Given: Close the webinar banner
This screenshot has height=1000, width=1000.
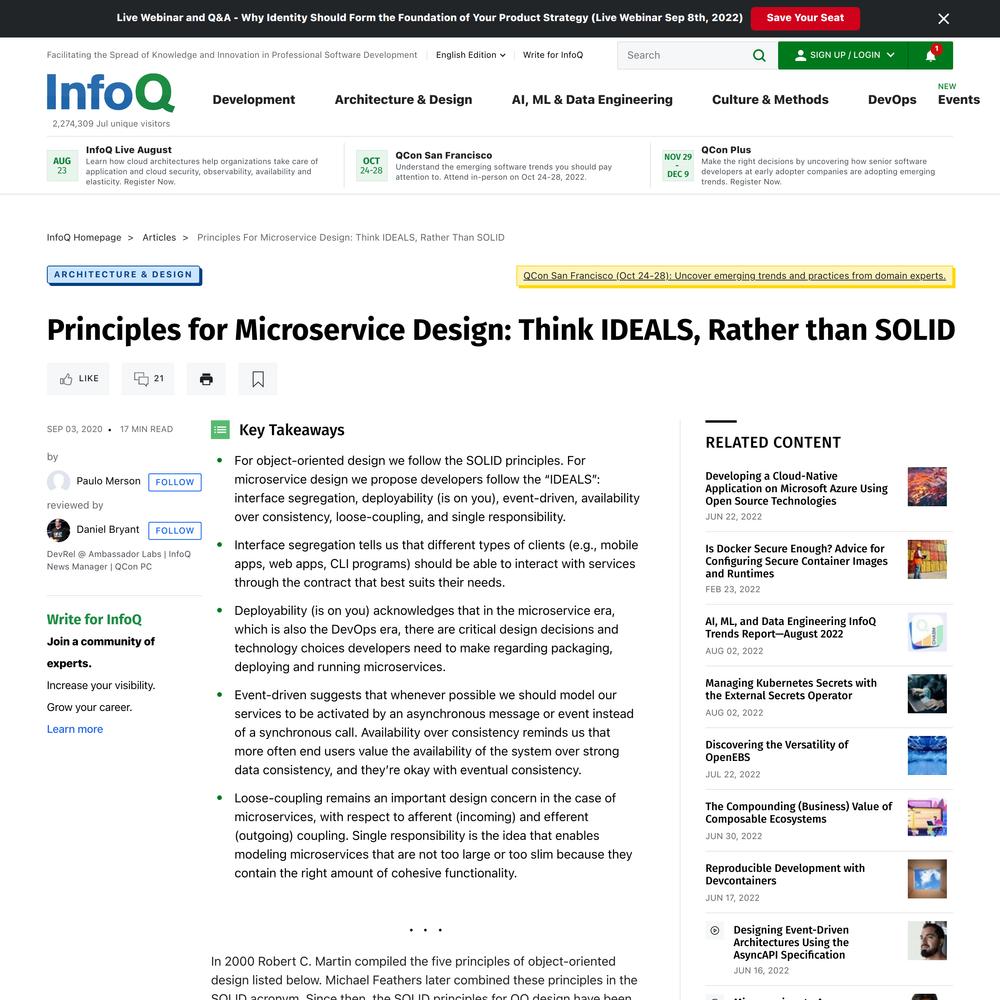Looking at the screenshot, I should point(943,18).
